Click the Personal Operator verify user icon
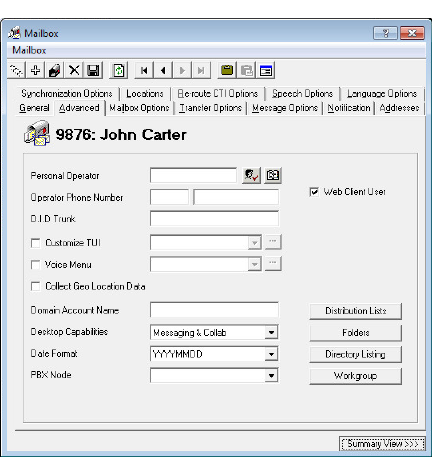 coord(251,175)
